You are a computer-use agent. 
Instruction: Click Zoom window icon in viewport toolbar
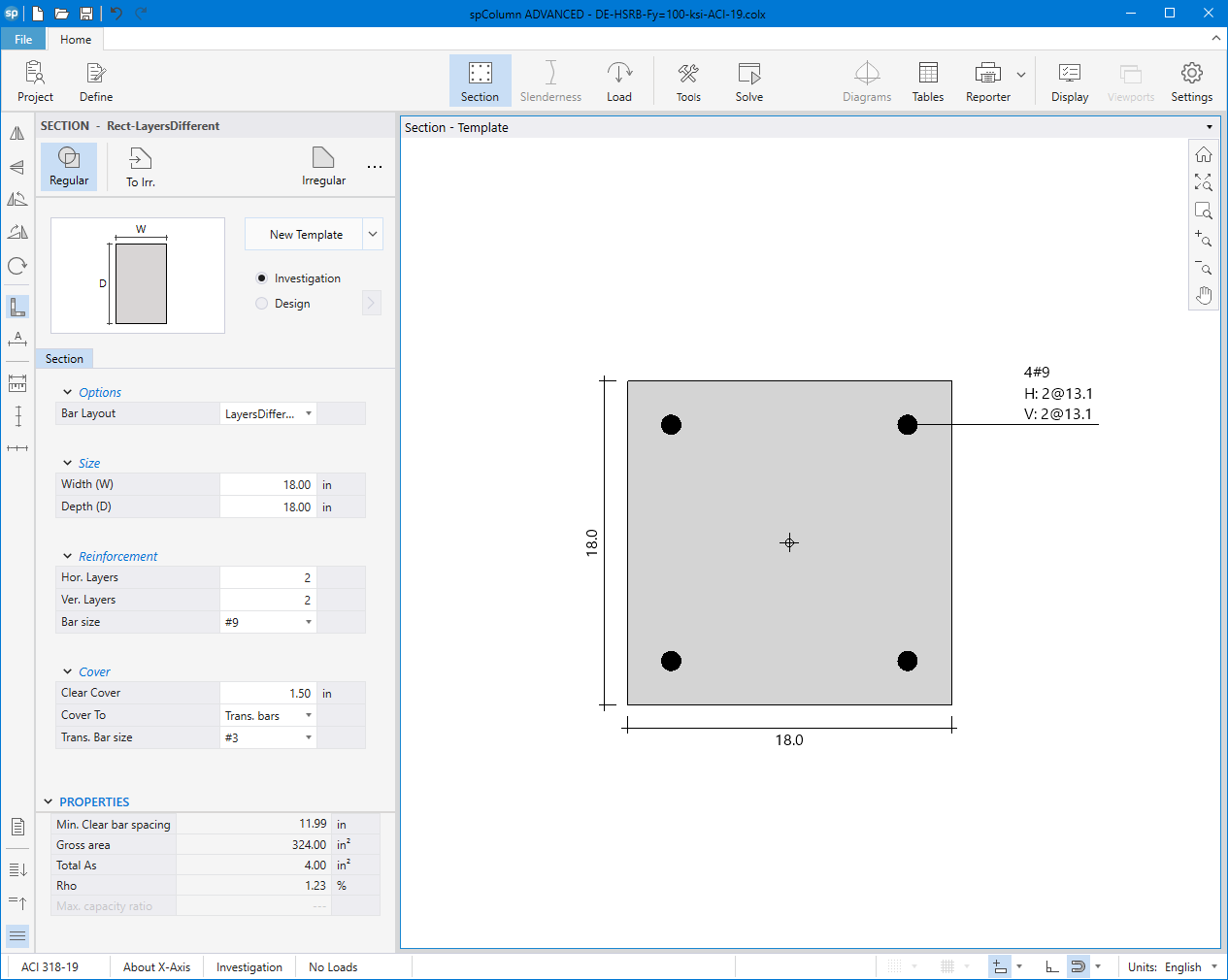[1204, 211]
